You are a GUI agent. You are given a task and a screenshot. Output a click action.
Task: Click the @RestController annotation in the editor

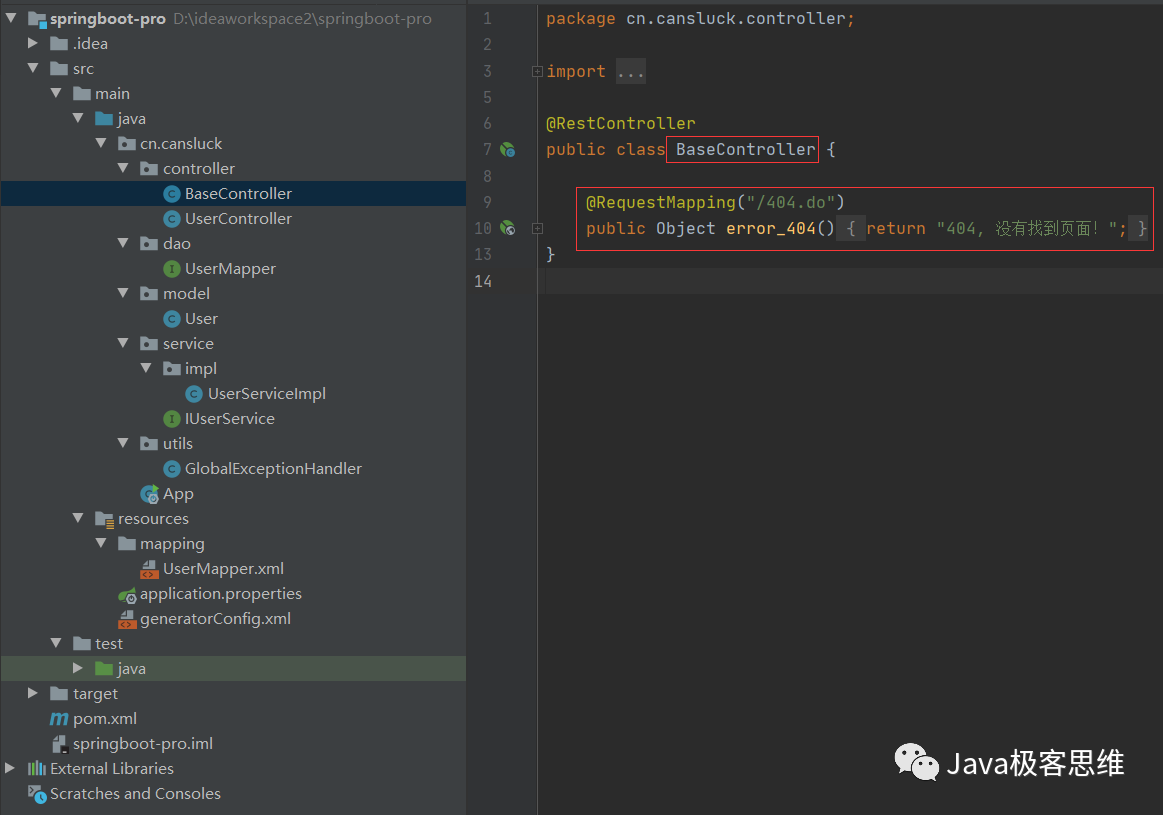point(621,123)
